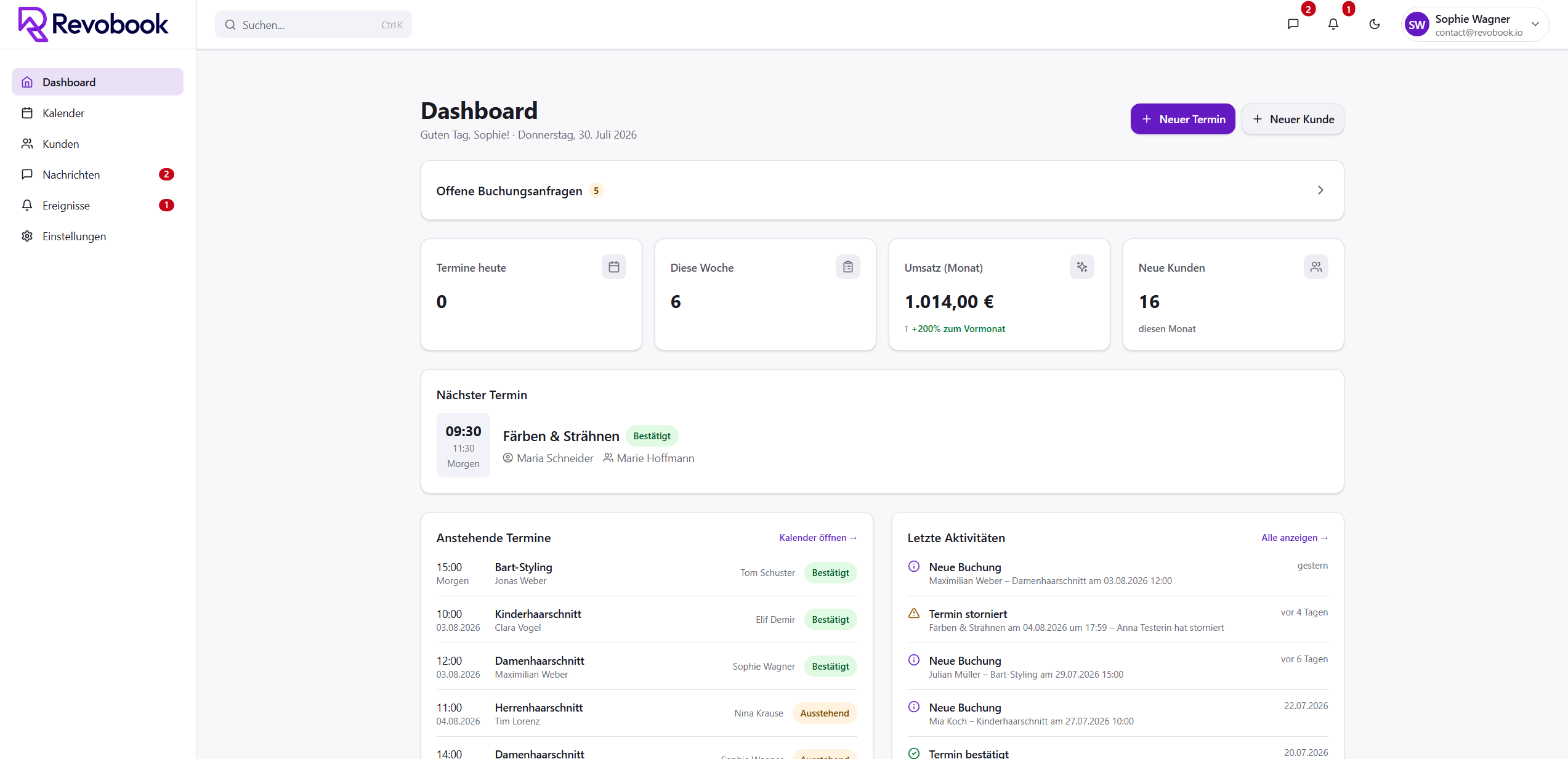Open the Damenhaarschnitt Maximilian Weber appointment

click(x=647, y=667)
